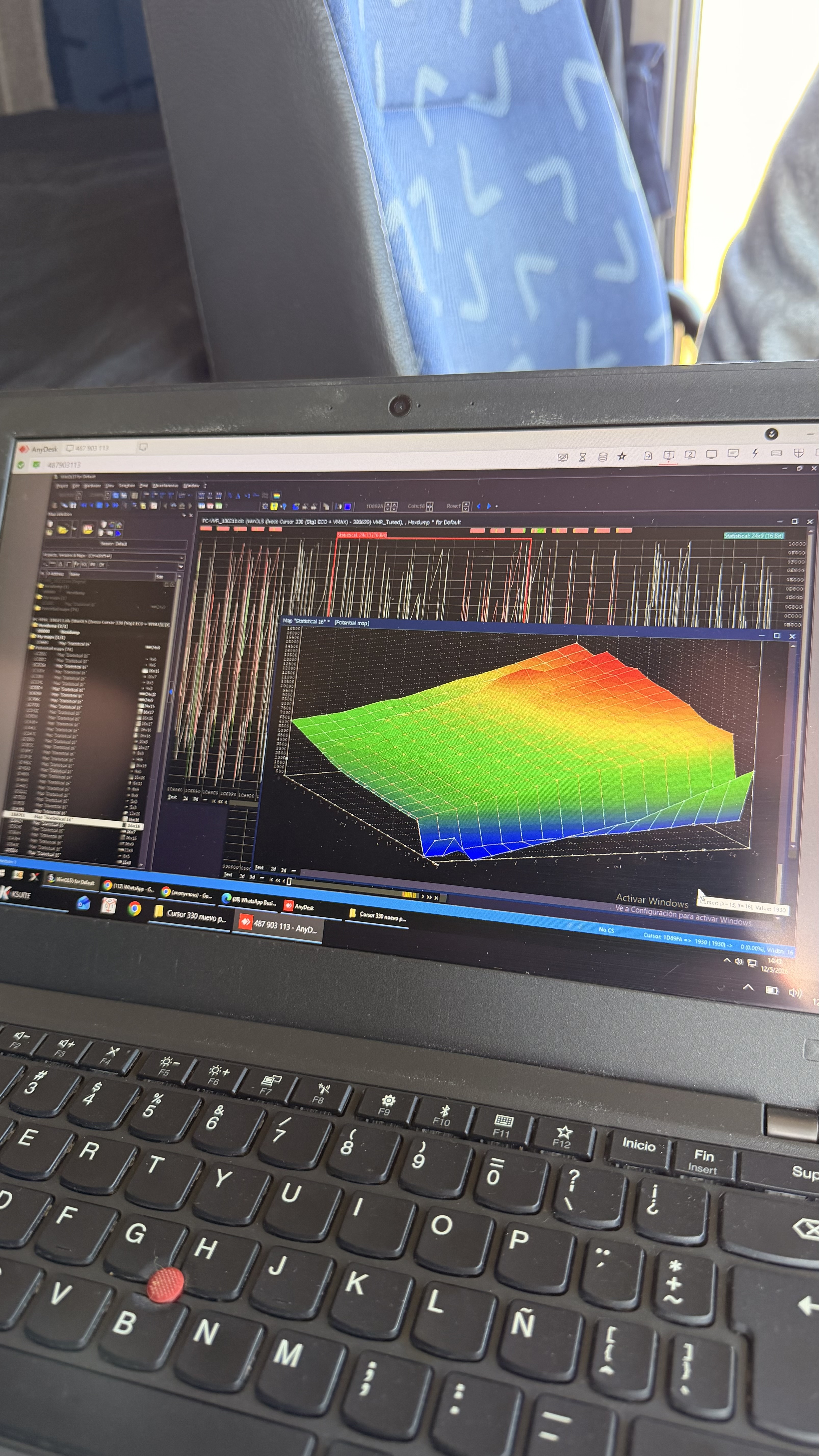Open the AnyDesk keyboard settings icon

[x=777, y=453]
